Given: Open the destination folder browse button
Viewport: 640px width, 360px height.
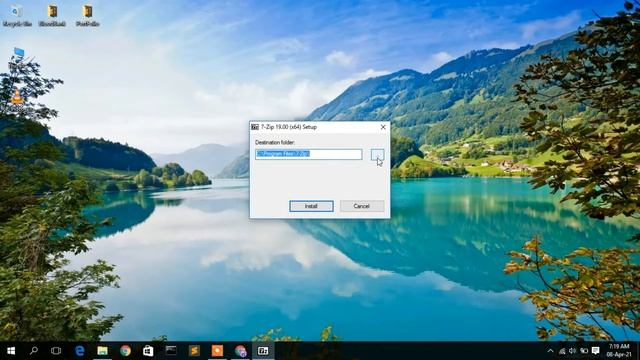Looking at the screenshot, I should tap(377, 154).
